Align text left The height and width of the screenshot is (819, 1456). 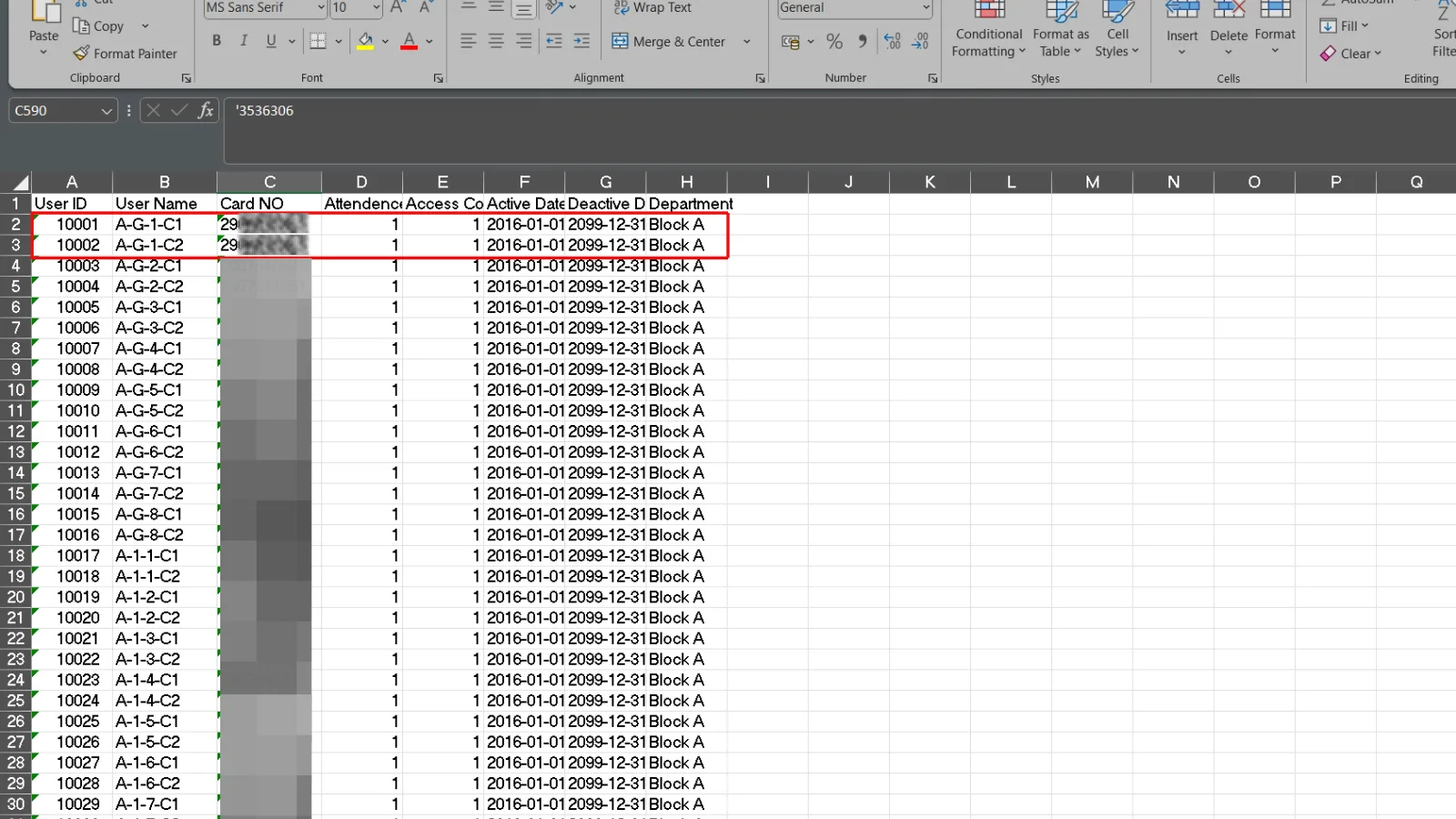(468, 41)
